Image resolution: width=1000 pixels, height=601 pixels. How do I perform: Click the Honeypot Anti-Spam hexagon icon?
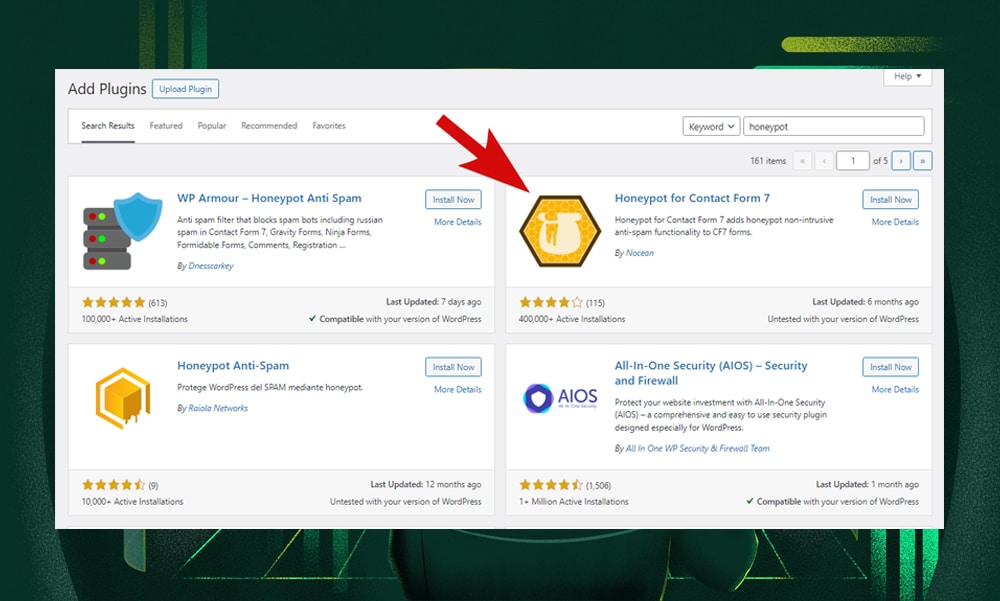coord(122,399)
